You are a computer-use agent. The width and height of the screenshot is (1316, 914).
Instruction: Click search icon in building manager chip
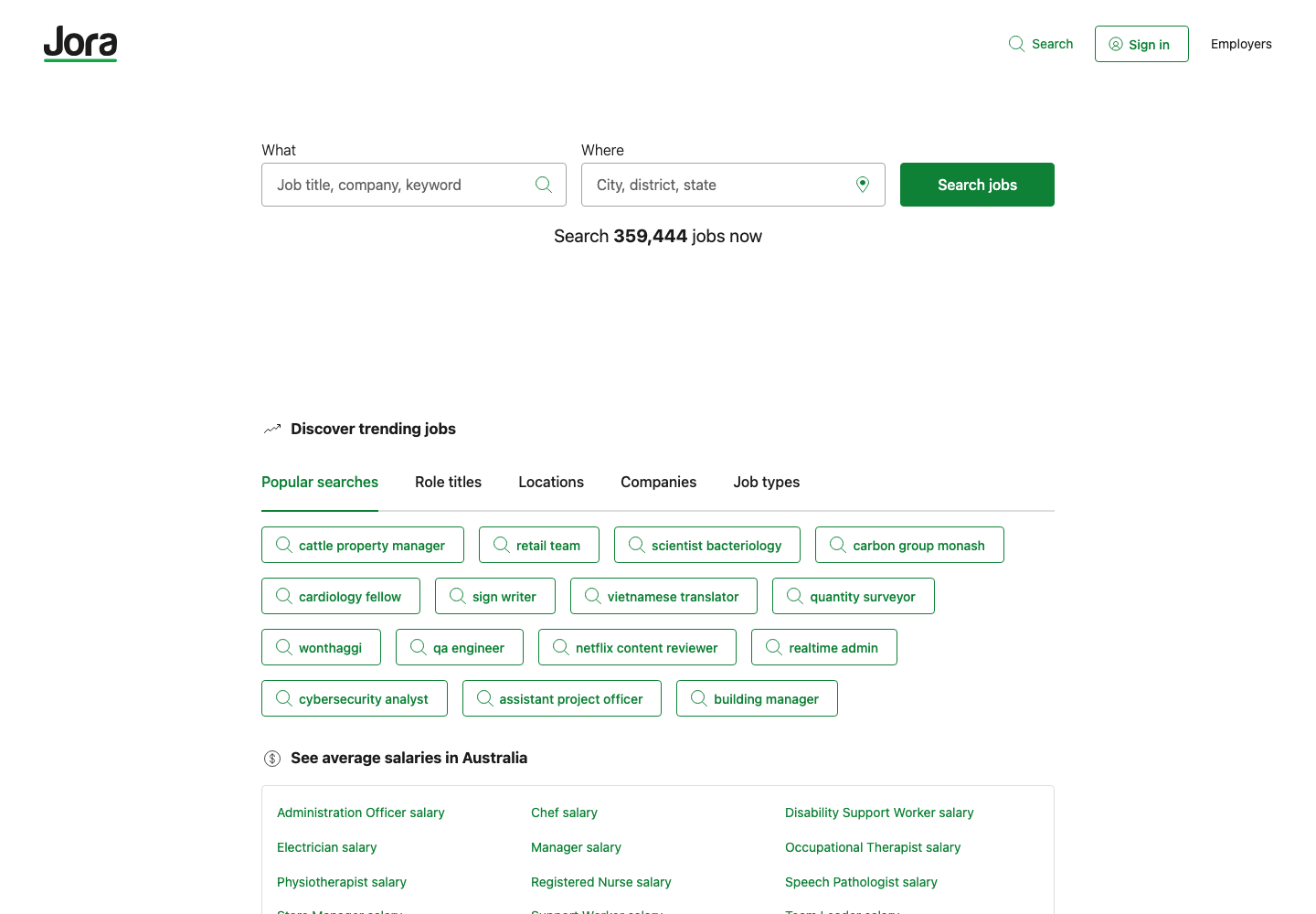[x=699, y=698]
